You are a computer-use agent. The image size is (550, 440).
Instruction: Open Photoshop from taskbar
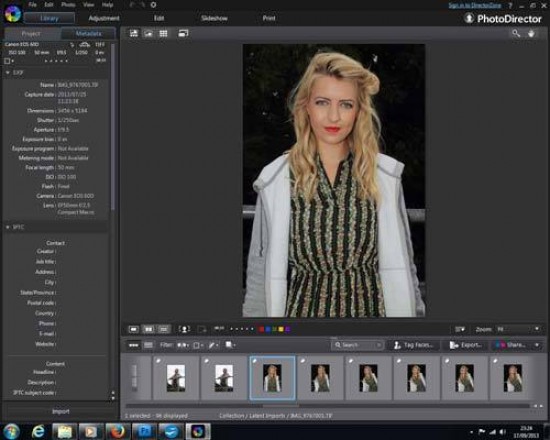tap(144, 431)
